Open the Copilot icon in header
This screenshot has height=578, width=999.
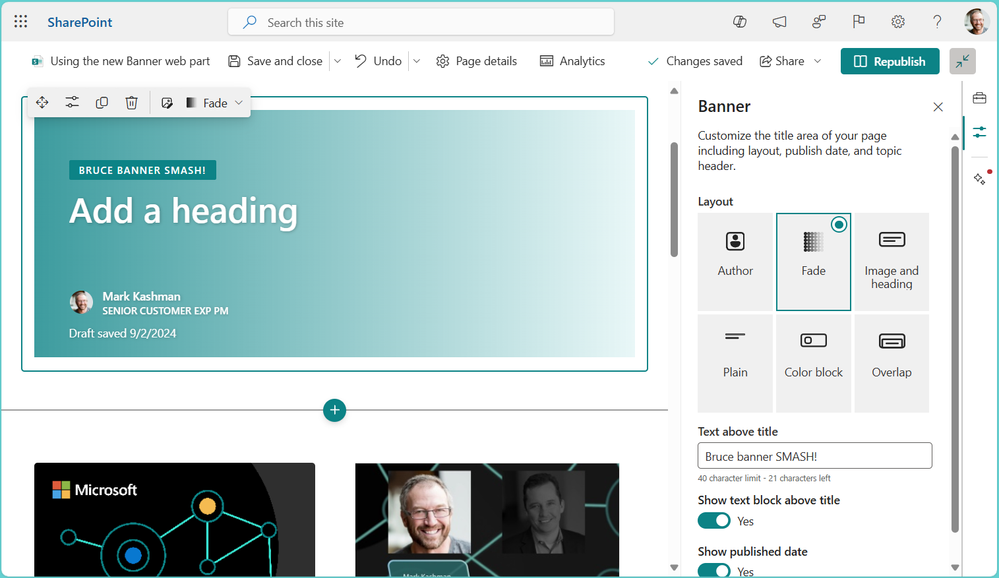740,22
